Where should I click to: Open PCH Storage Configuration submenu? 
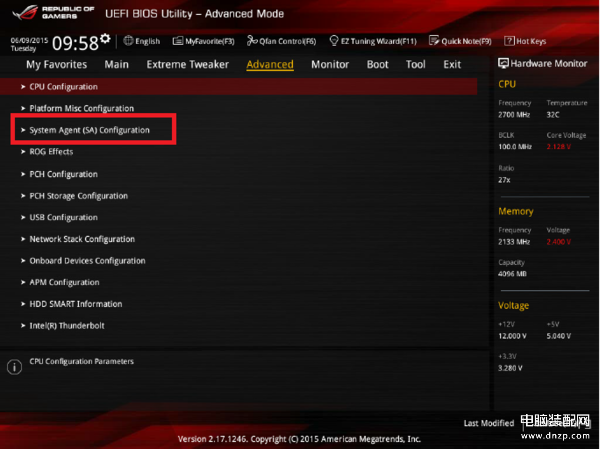click(79, 196)
